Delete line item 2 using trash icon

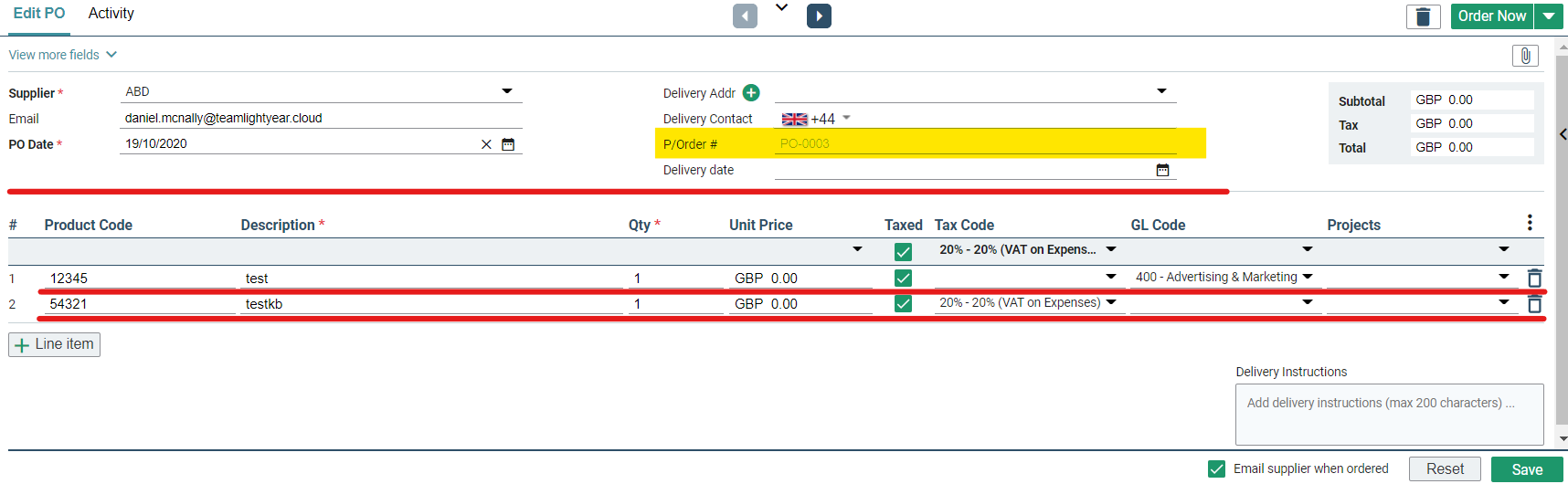pyautogui.click(x=1535, y=304)
